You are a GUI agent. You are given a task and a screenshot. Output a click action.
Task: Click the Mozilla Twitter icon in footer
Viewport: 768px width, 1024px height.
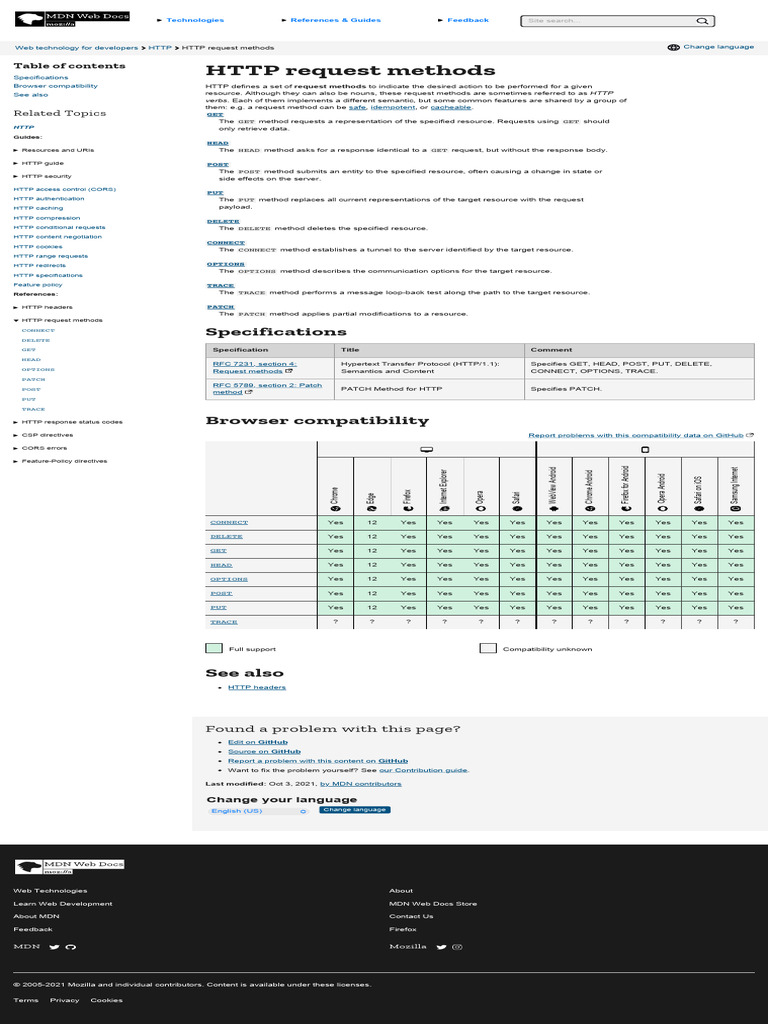tap(441, 947)
